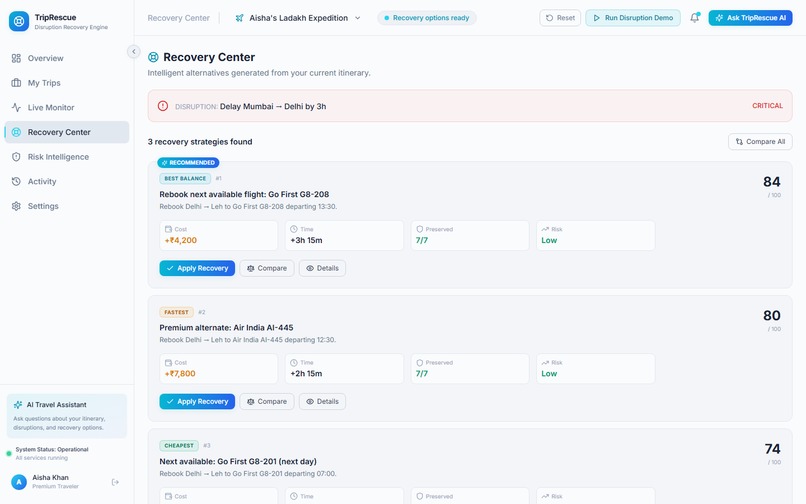The image size is (806, 504).
Task: Click the critical disruption alert icon
Action: pyautogui.click(x=163, y=106)
